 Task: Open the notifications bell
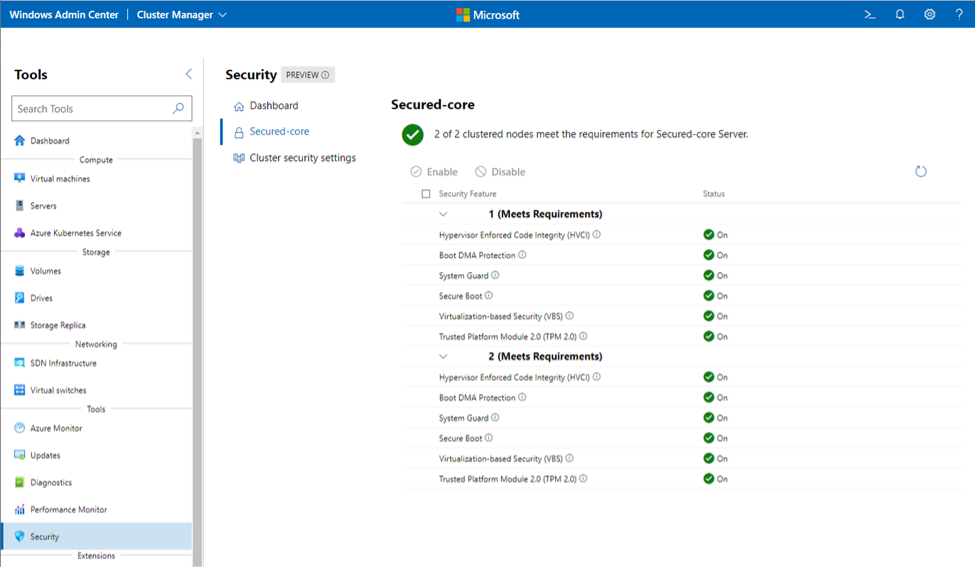(900, 14)
